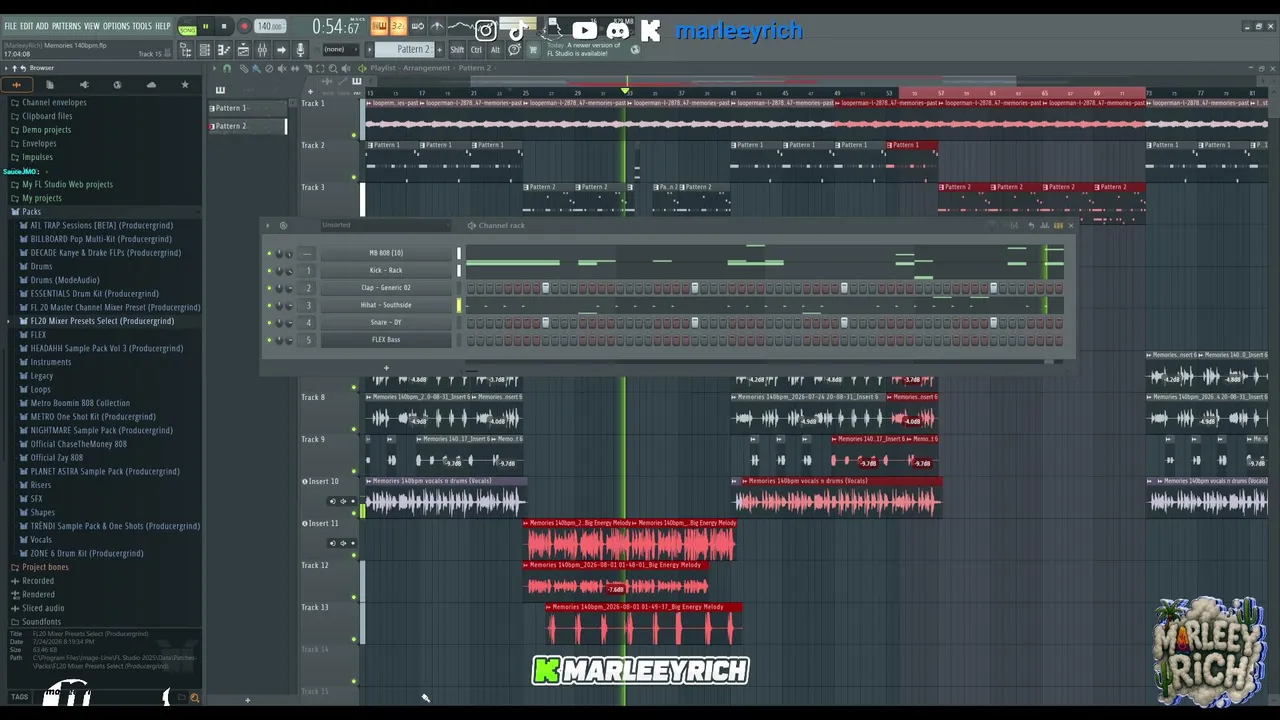The image size is (1280, 720).
Task: Select the Zoom magnifier tool in Playlist
Action: tap(334, 68)
